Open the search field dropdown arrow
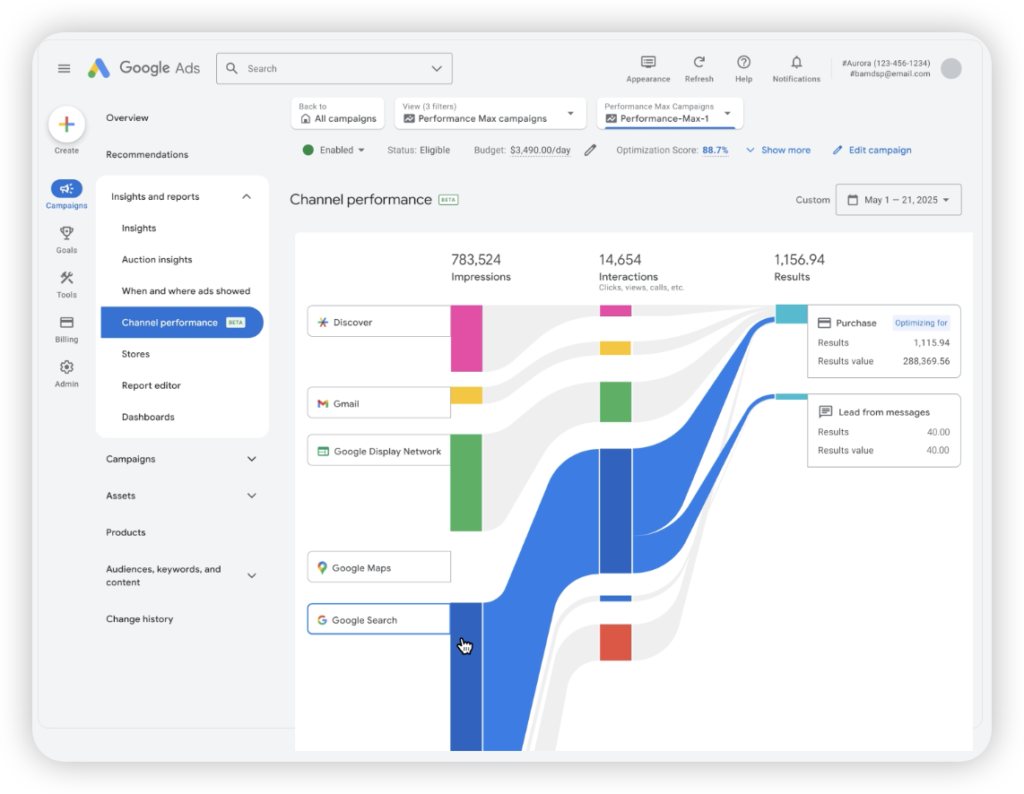1024x794 pixels. point(436,69)
